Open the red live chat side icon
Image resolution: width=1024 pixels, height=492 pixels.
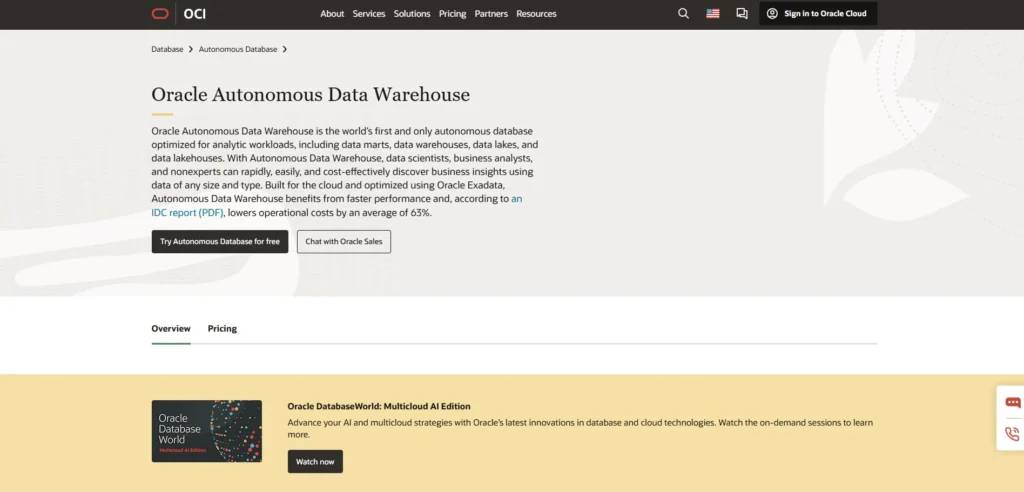1013,402
